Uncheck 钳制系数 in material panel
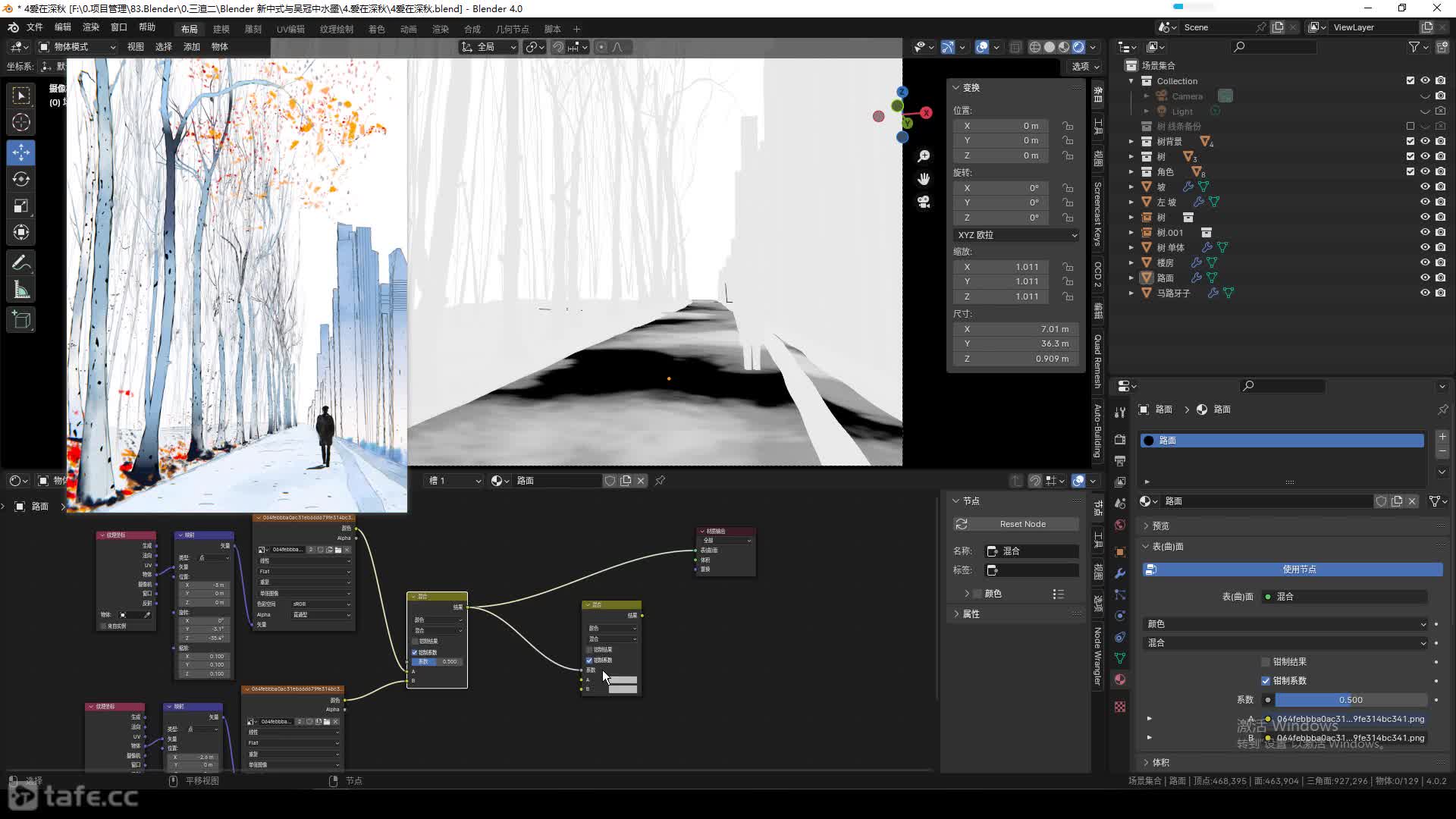This screenshot has width=1456, height=819. [1265, 681]
